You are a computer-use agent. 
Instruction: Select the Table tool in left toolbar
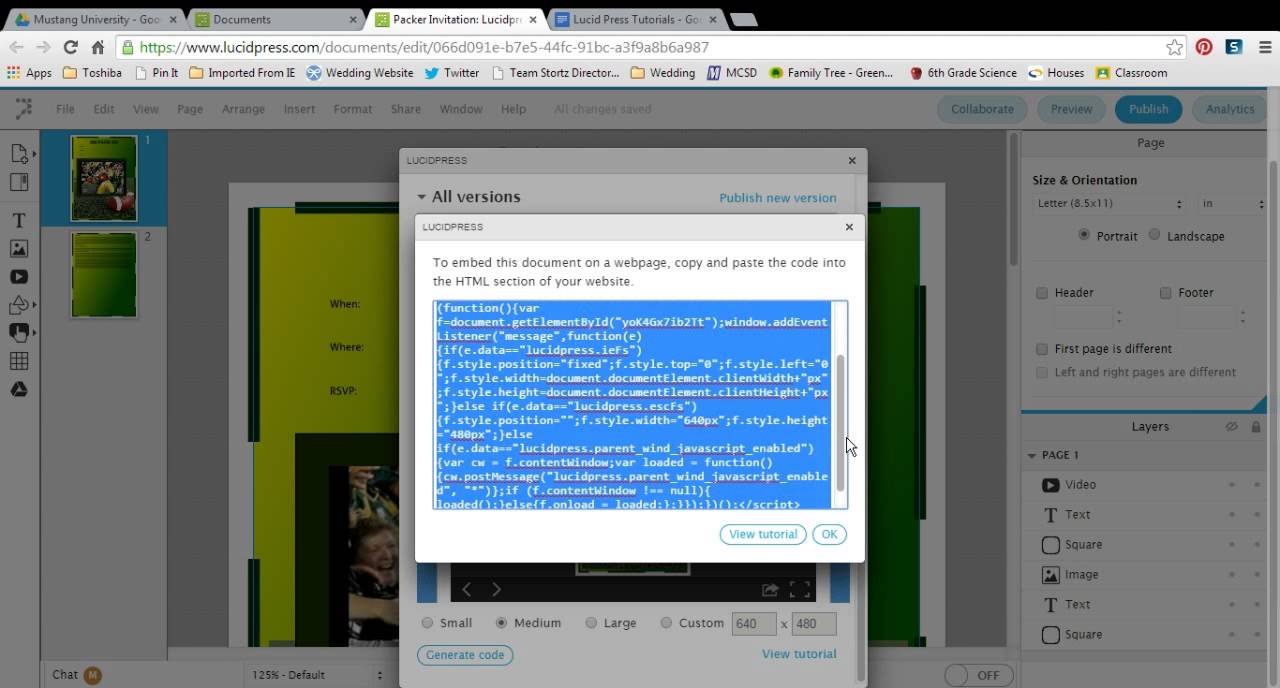click(18, 361)
